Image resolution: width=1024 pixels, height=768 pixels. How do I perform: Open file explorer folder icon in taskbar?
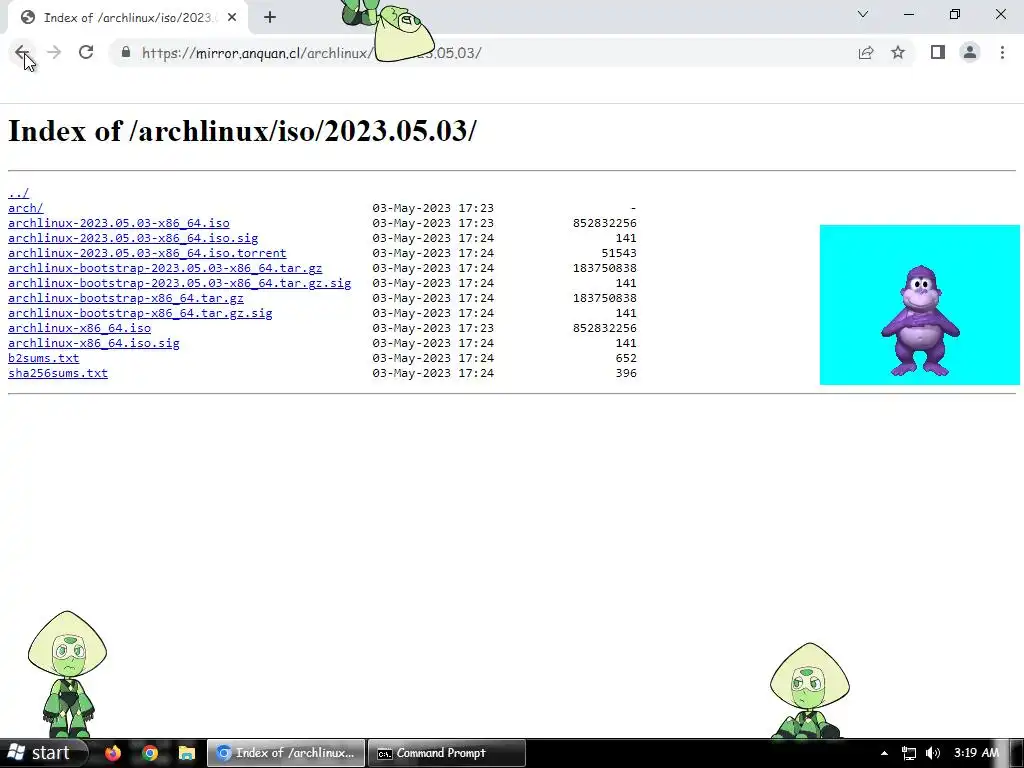187,753
